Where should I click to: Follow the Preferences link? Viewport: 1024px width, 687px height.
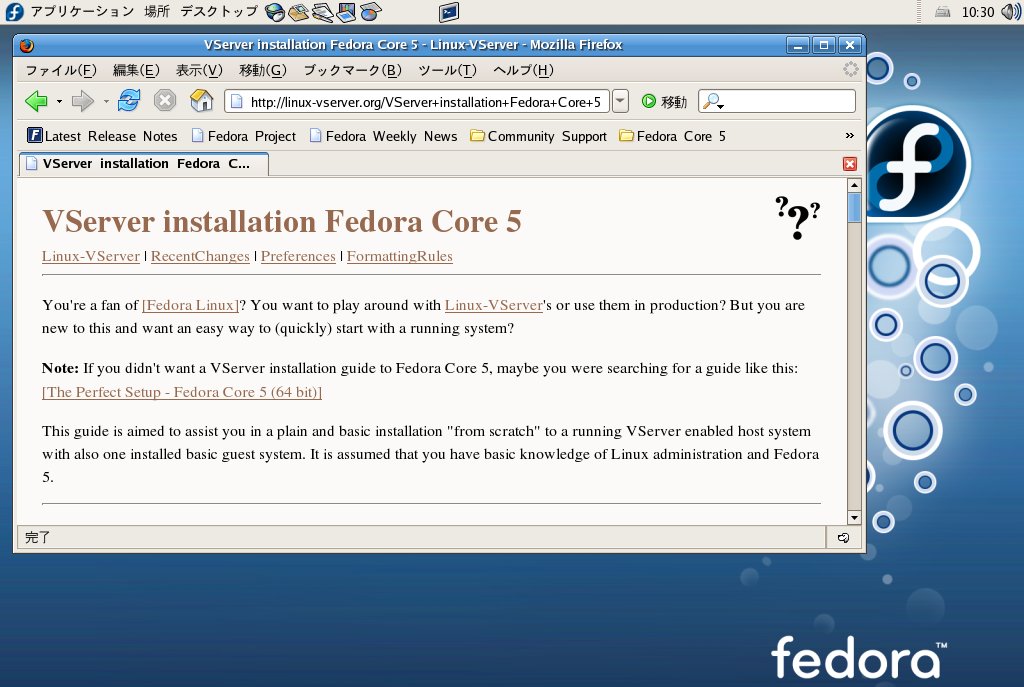[x=298, y=256]
